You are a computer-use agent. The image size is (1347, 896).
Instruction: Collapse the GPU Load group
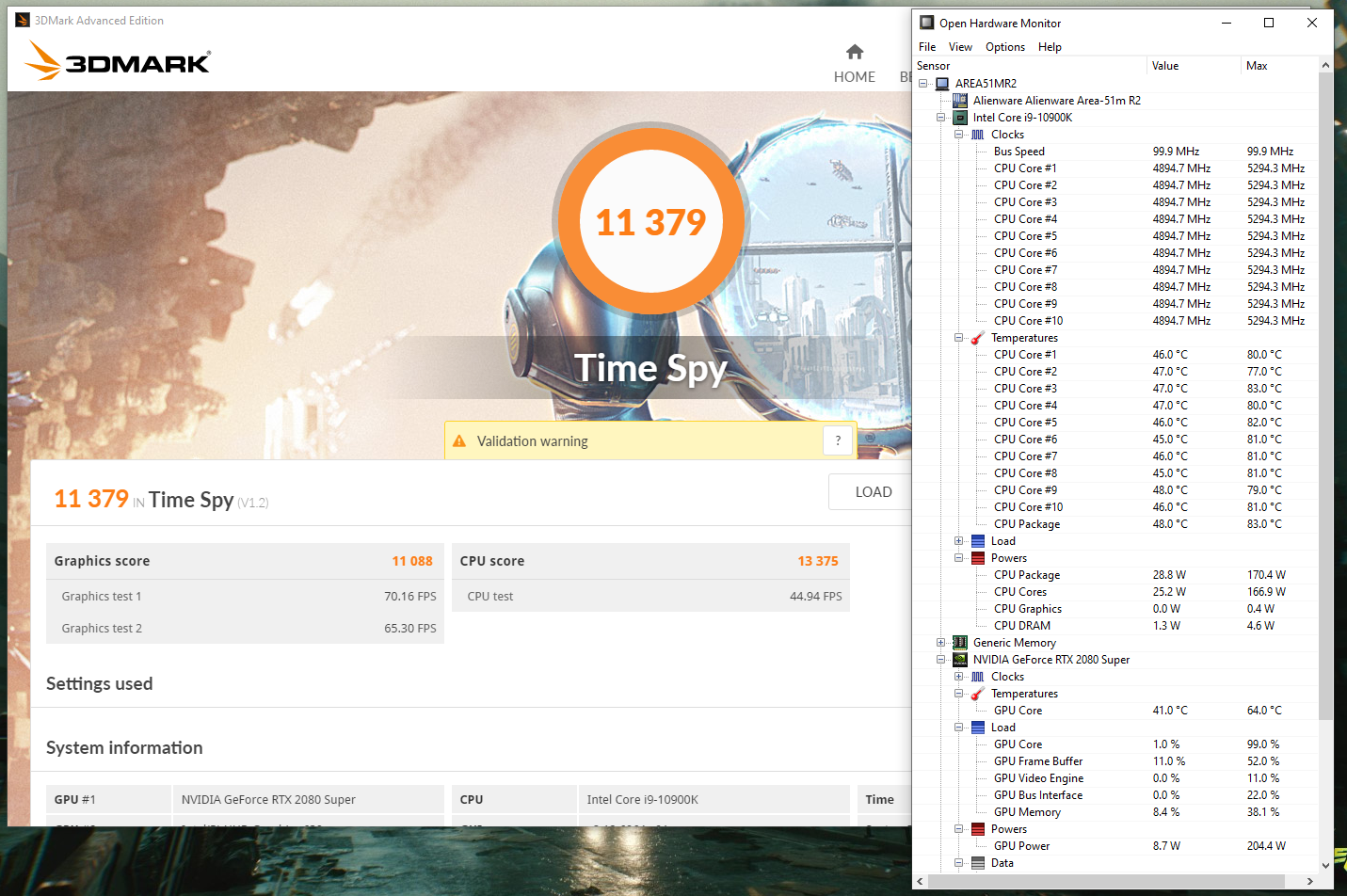pos(958,728)
